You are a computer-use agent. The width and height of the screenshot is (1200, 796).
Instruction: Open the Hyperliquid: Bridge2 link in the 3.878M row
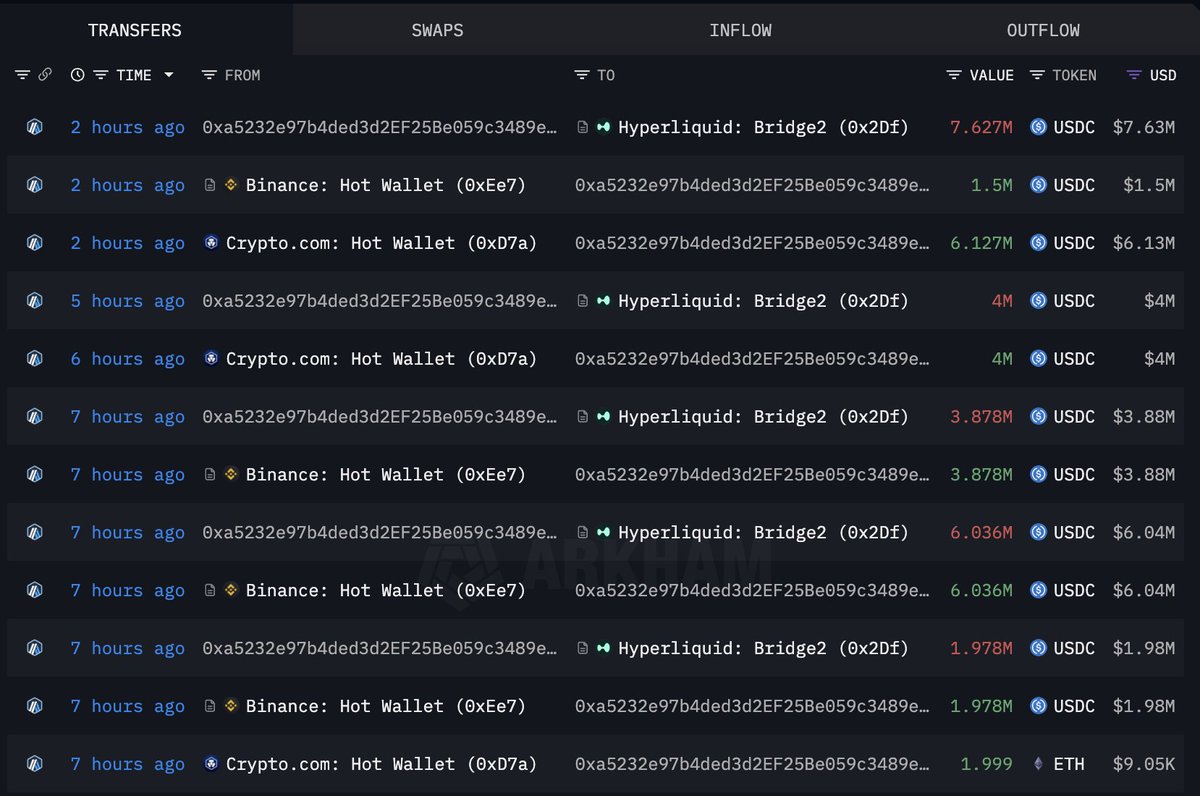tap(764, 417)
